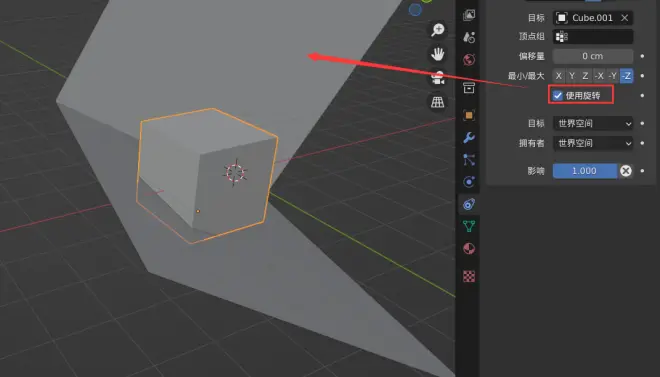Open the Collection properties box tab
This screenshot has height=377, width=660.
point(469,88)
